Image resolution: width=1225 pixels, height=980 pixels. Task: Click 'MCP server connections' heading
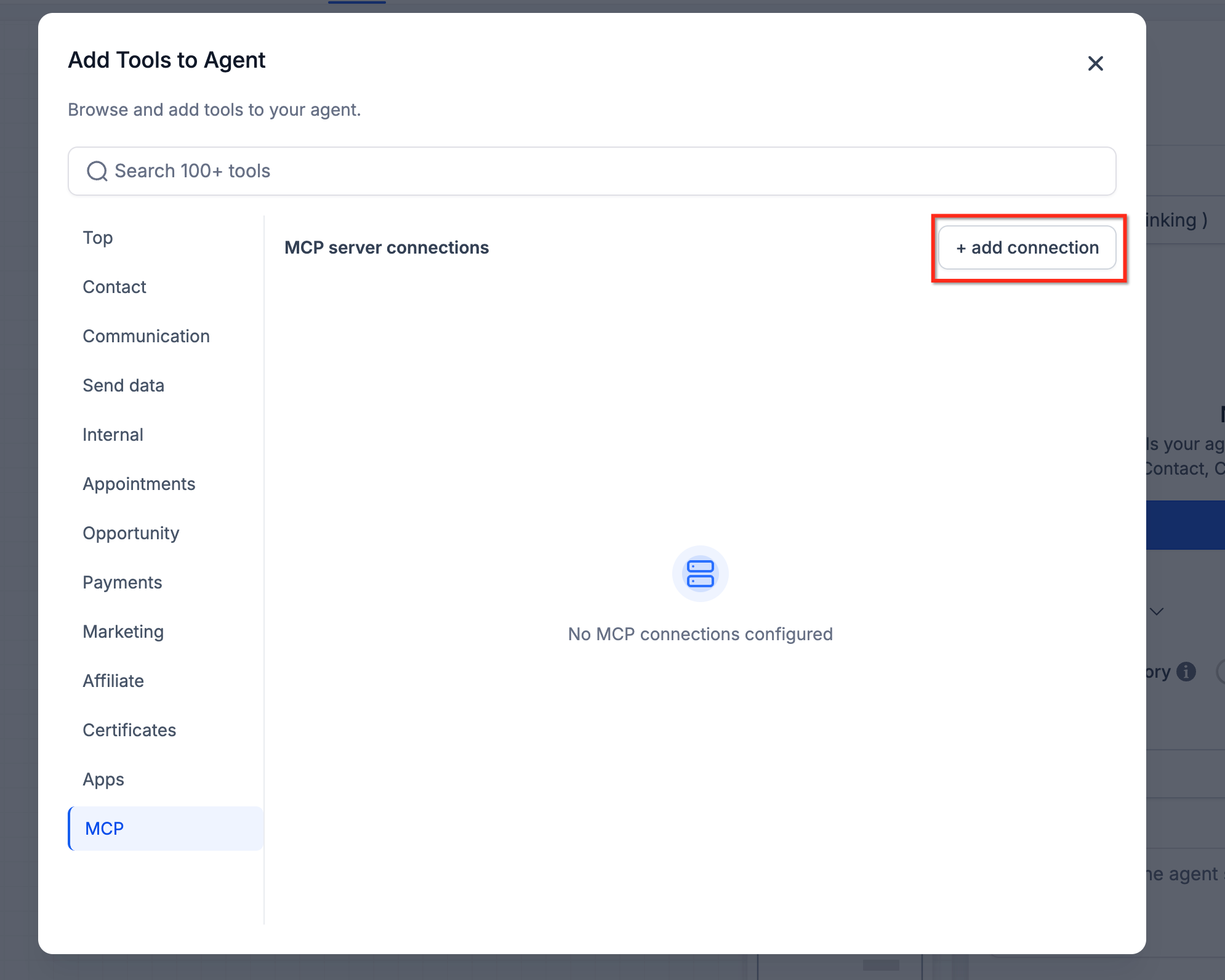[387, 247]
